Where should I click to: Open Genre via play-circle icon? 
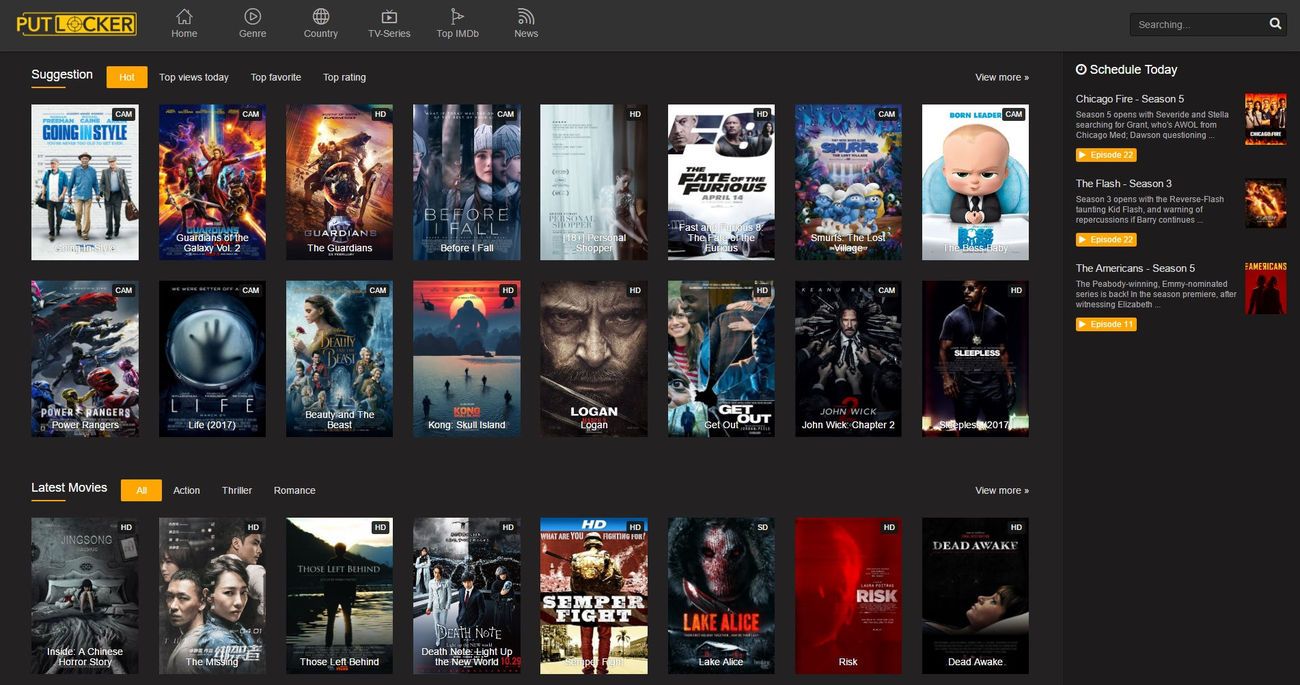252,16
